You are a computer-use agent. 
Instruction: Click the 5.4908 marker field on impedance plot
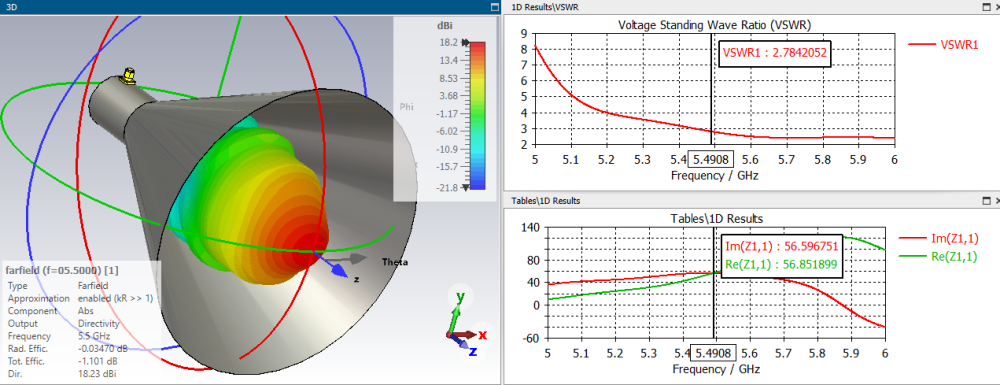pos(714,353)
